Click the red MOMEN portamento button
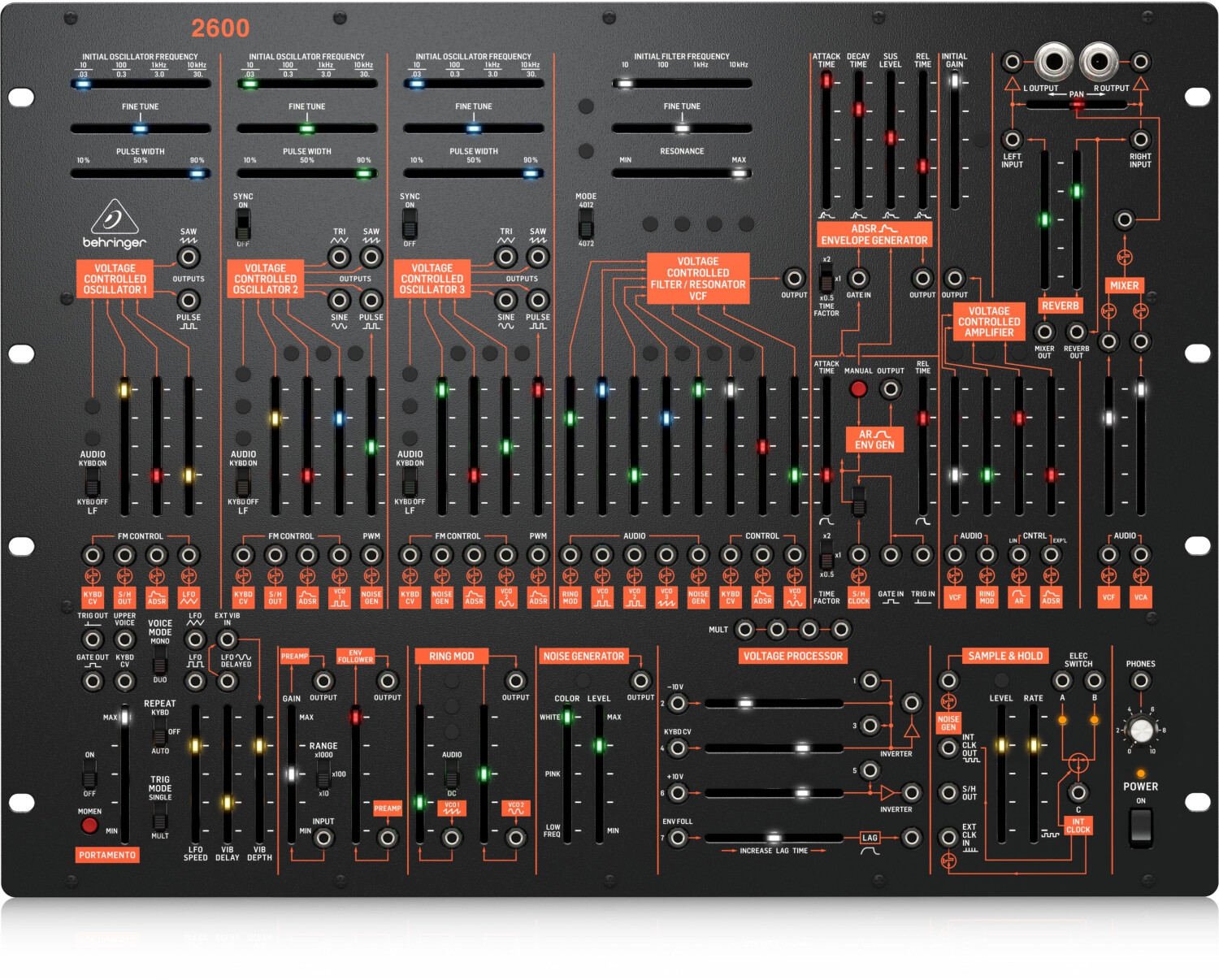1219x980 pixels. (x=89, y=826)
